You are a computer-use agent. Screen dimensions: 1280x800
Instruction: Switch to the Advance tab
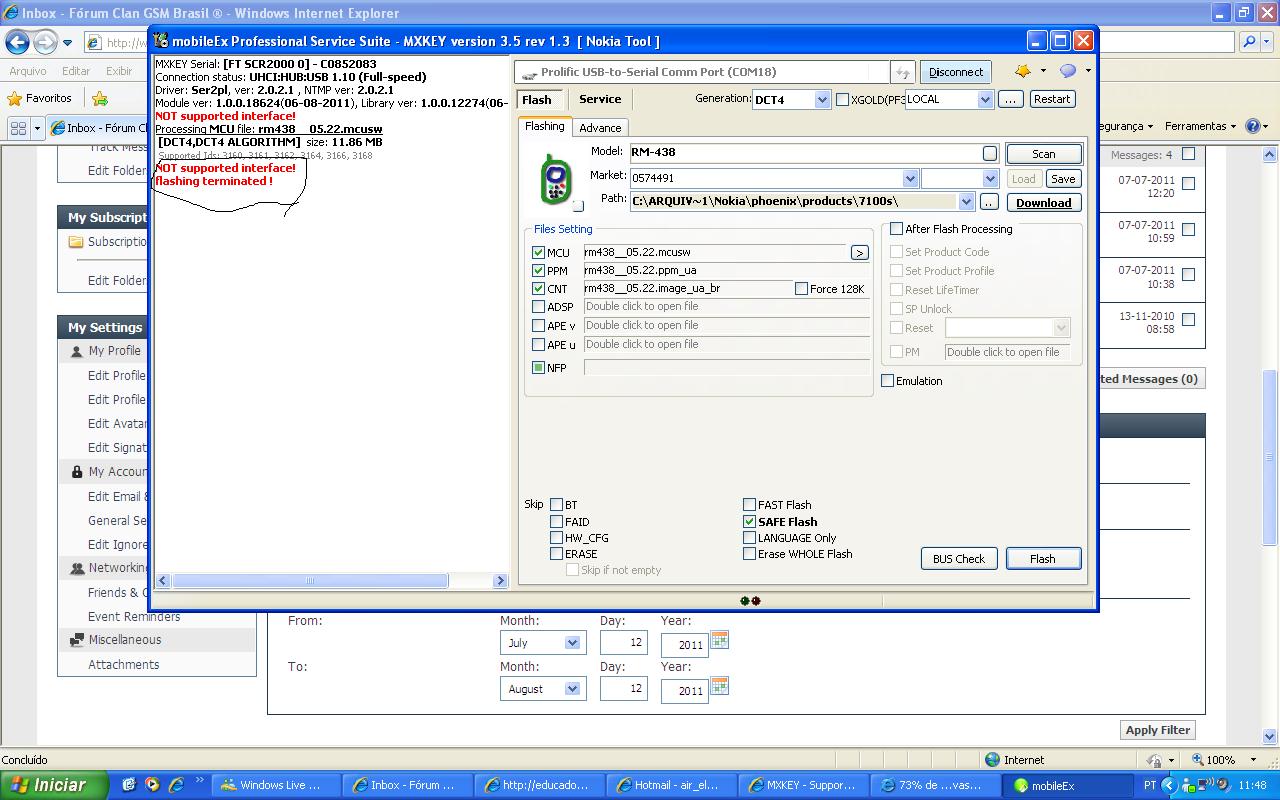600,128
